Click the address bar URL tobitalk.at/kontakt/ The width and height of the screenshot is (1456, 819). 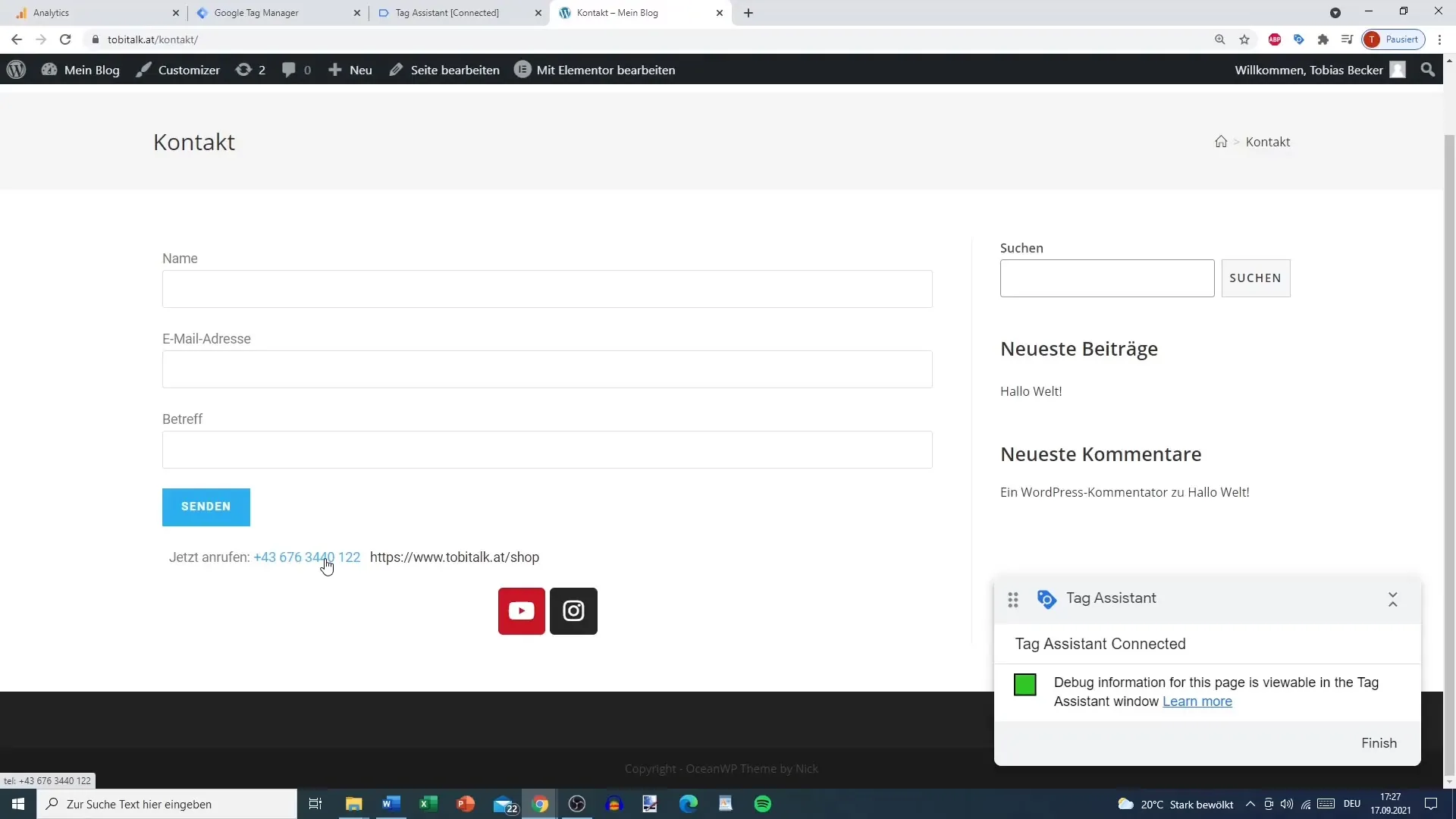point(152,39)
